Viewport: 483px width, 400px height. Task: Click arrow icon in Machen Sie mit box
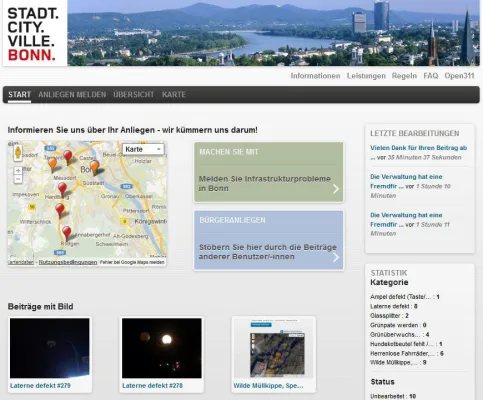336,189
